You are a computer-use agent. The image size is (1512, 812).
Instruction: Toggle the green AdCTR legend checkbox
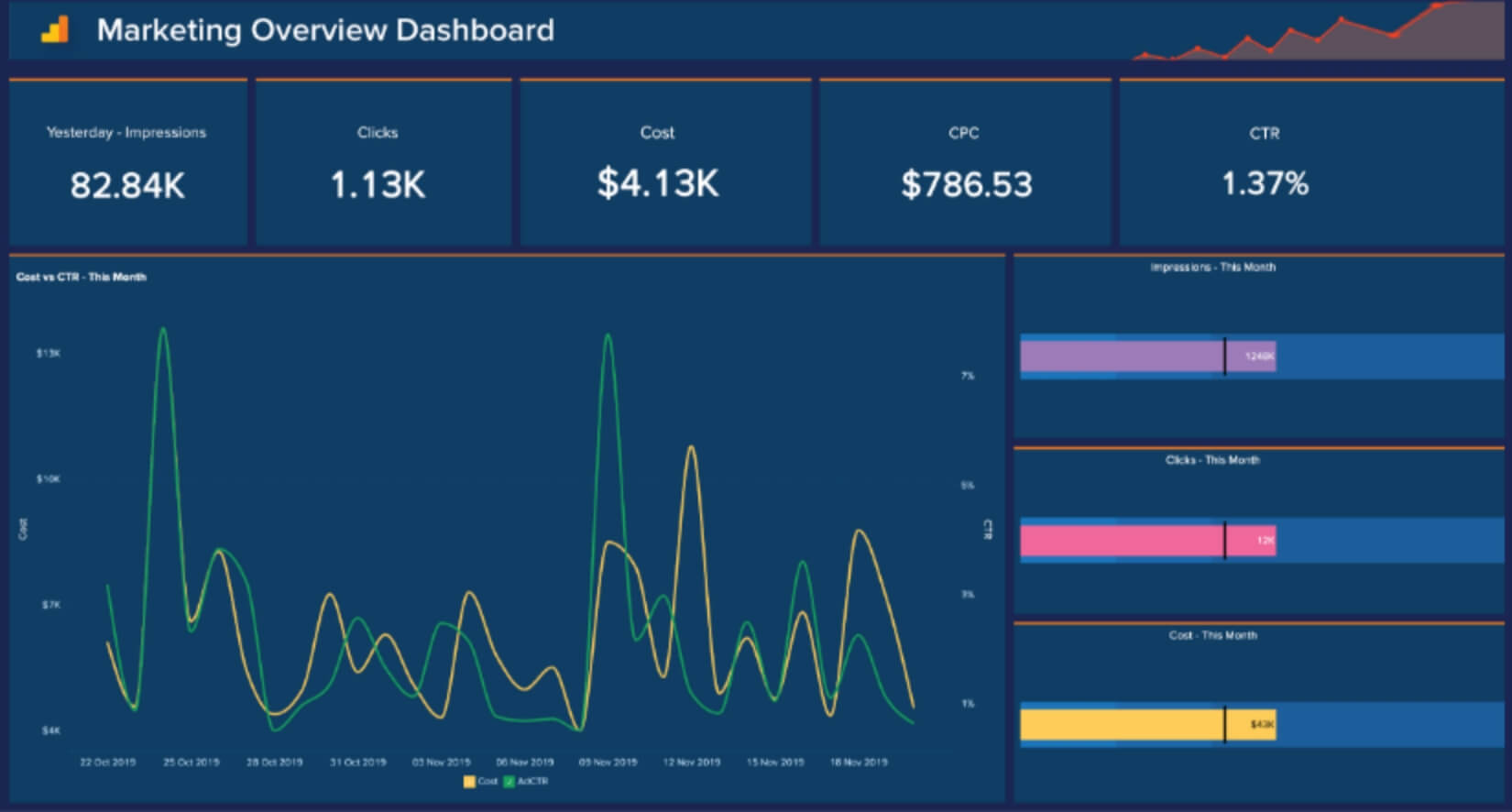pos(509,782)
